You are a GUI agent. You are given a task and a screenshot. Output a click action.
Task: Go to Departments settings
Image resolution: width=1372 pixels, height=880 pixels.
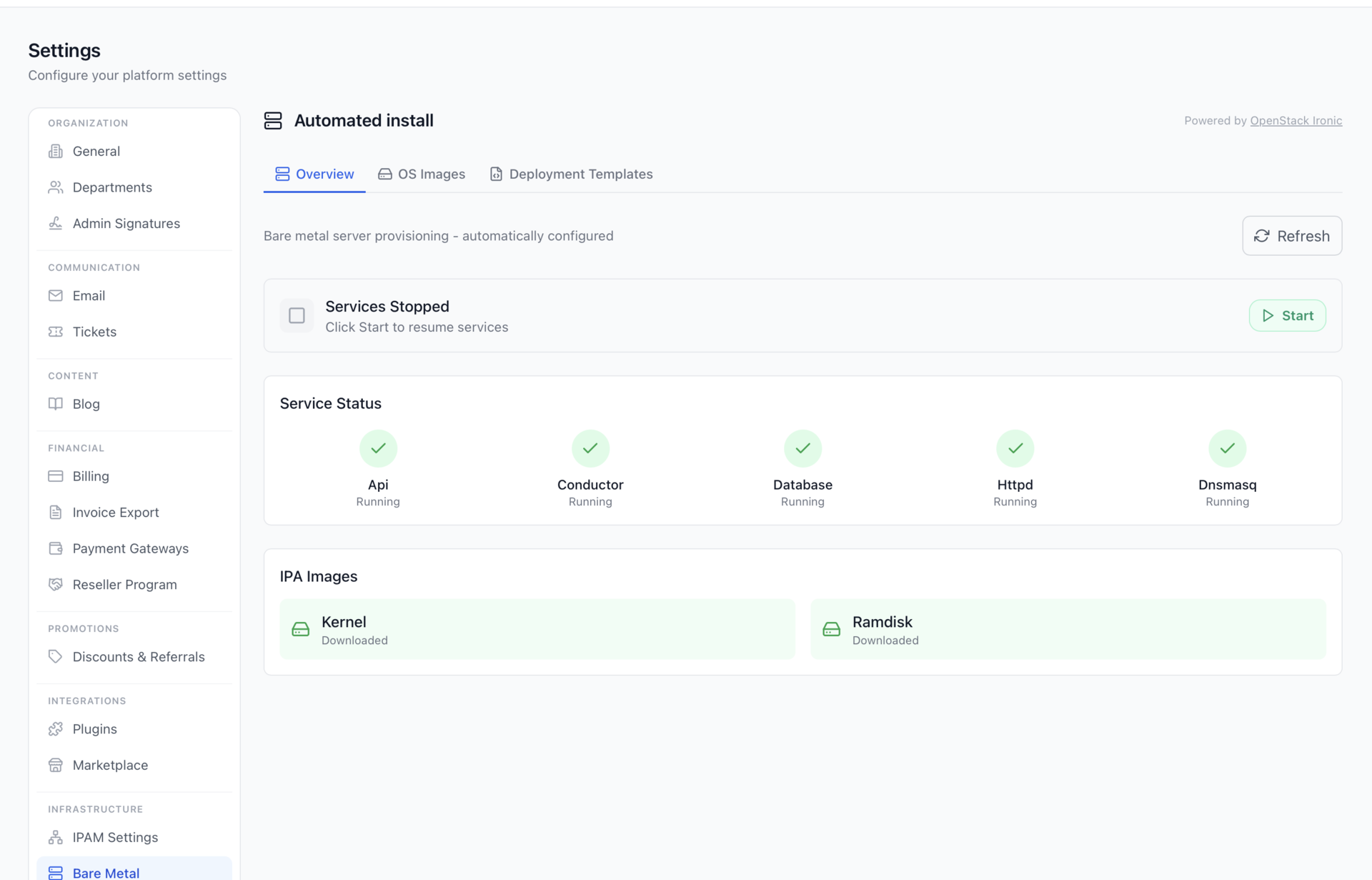134,187
